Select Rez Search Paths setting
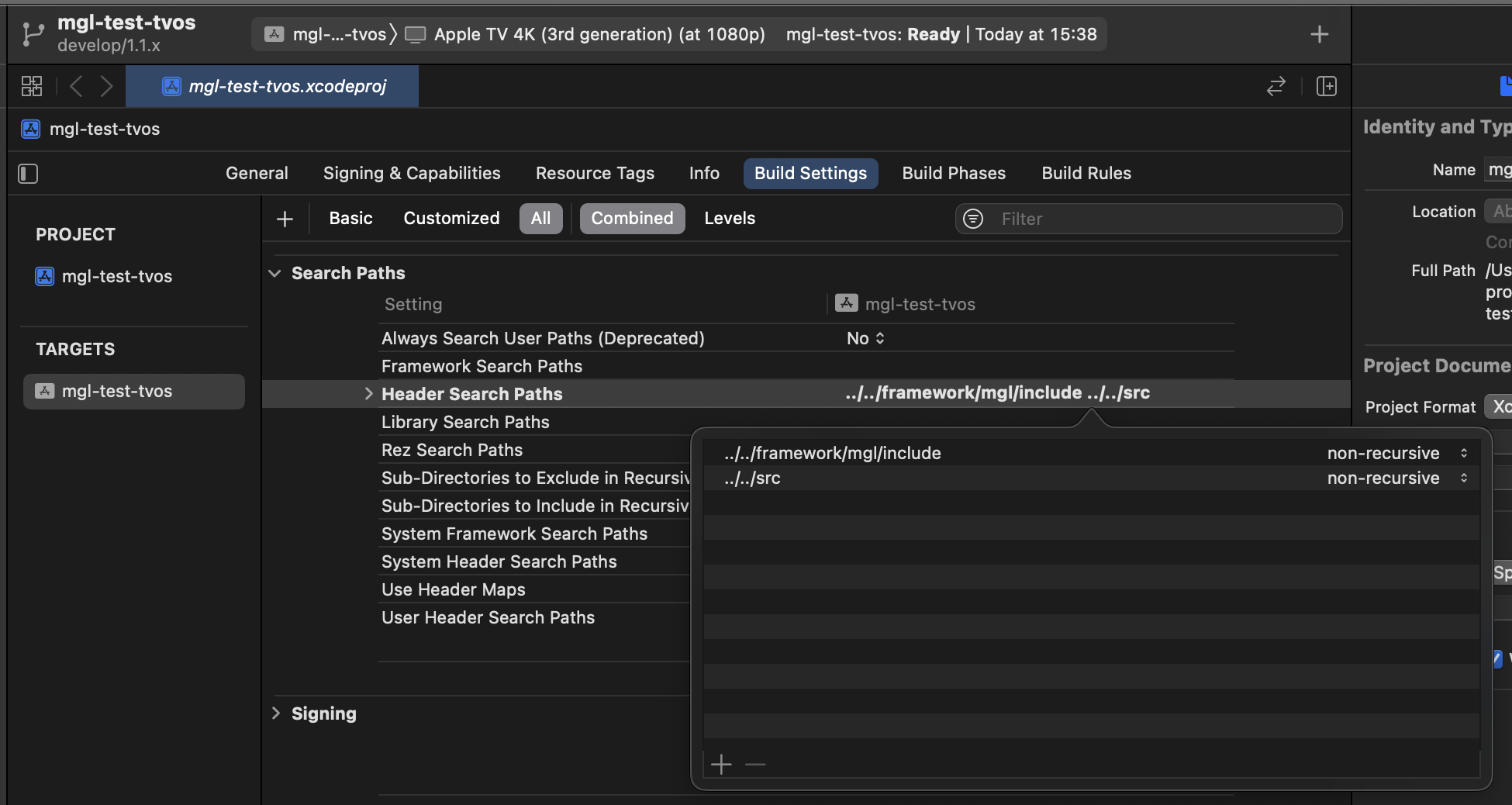1512x805 pixels. click(452, 450)
